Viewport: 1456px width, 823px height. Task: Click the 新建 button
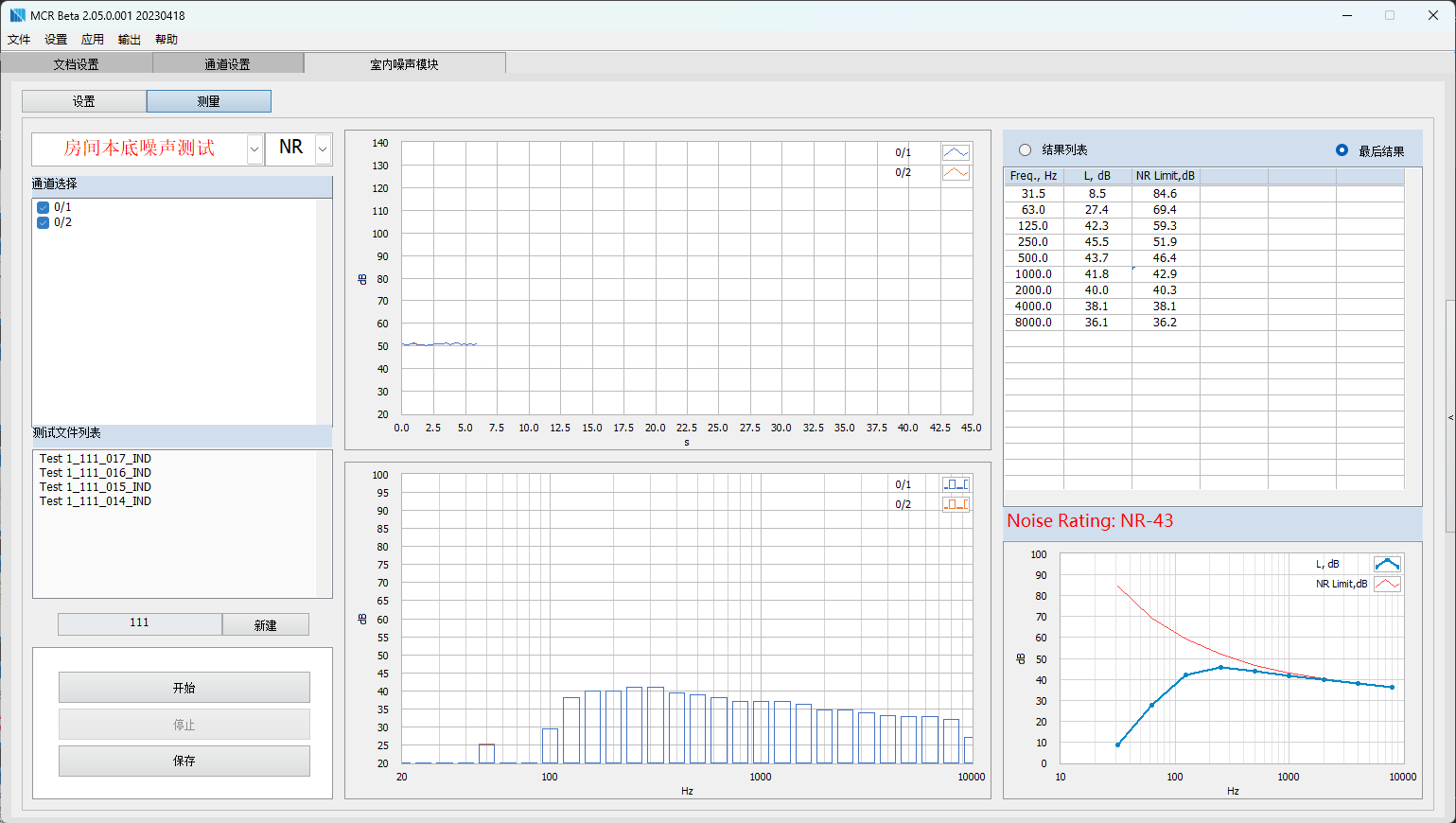click(x=266, y=625)
